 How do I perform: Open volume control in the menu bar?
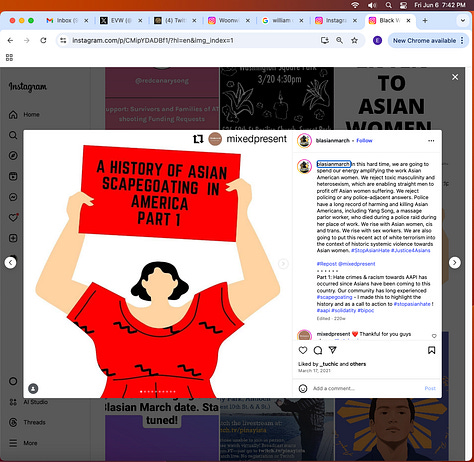click(x=372, y=5)
